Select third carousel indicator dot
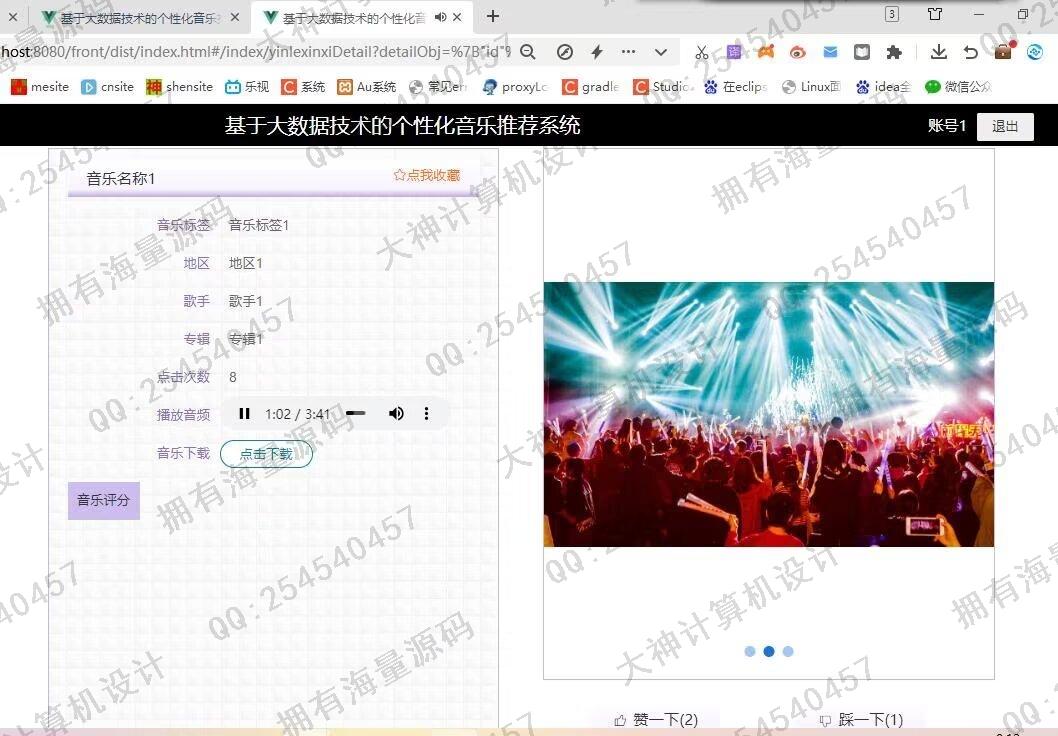Image resolution: width=1058 pixels, height=736 pixels. click(x=788, y=651)
